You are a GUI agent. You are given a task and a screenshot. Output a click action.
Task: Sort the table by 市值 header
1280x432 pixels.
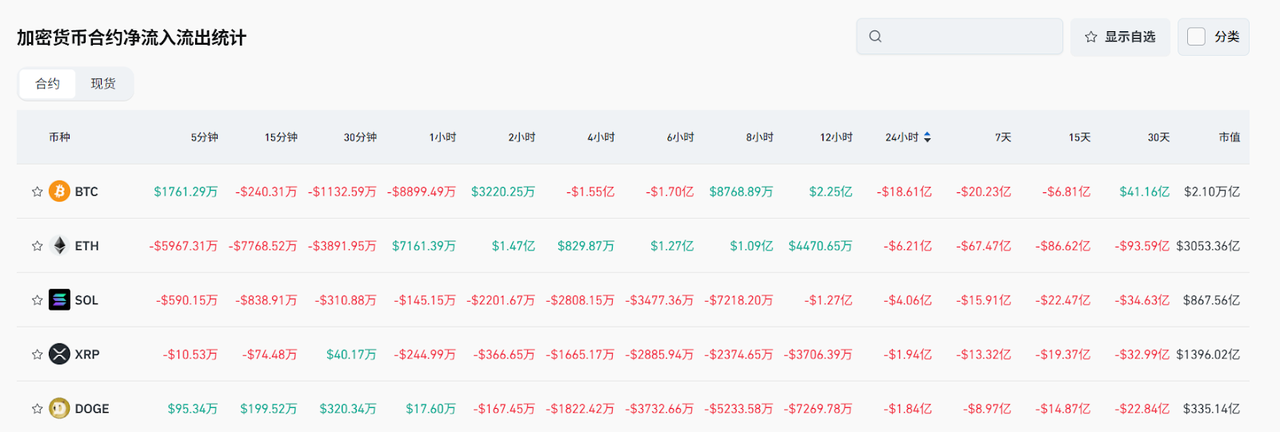[1229, 137]
